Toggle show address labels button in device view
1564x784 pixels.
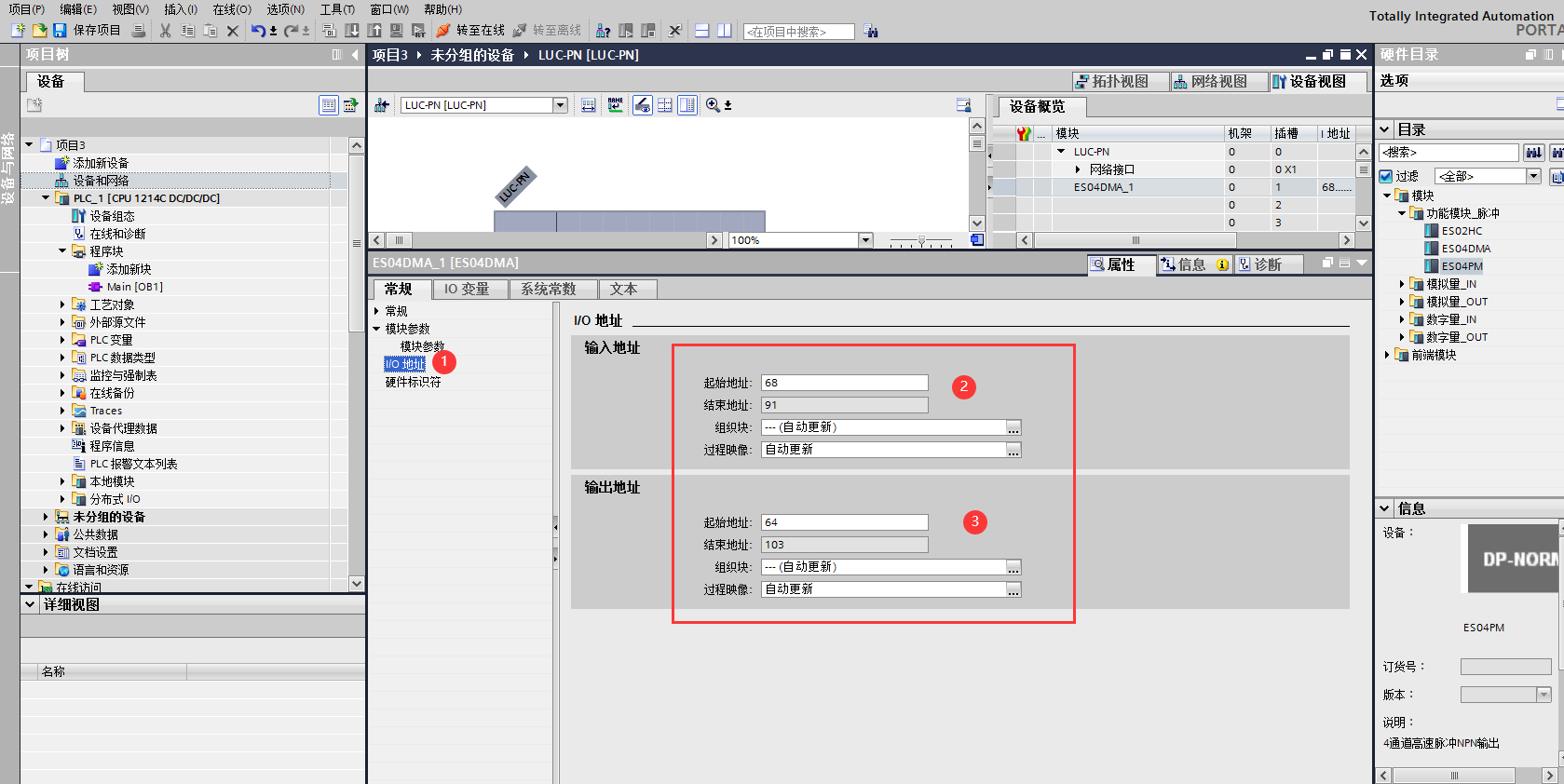[615, 105]
